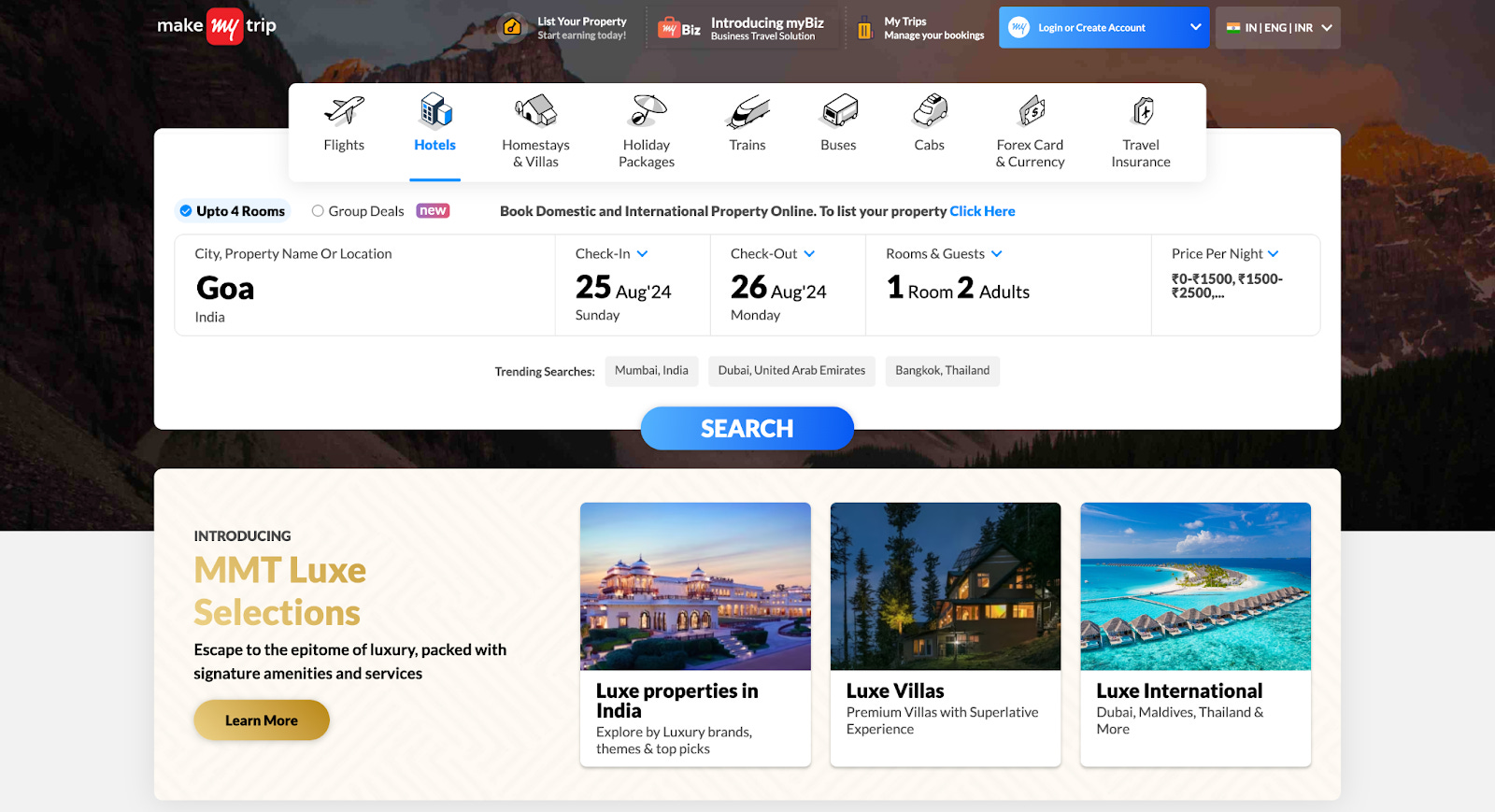
Task: Open Holiday Packages tab label
Action: click(647, 153)
